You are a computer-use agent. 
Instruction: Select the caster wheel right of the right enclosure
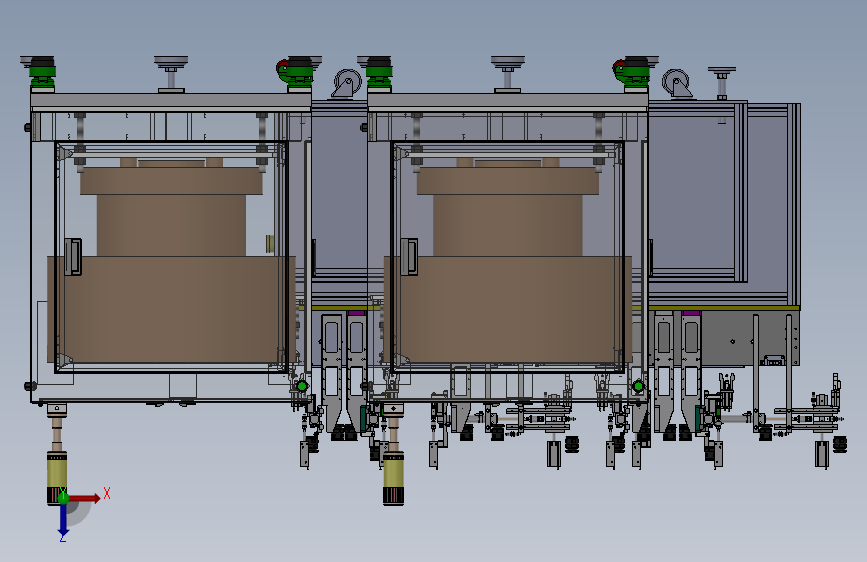tap(677, 84)
